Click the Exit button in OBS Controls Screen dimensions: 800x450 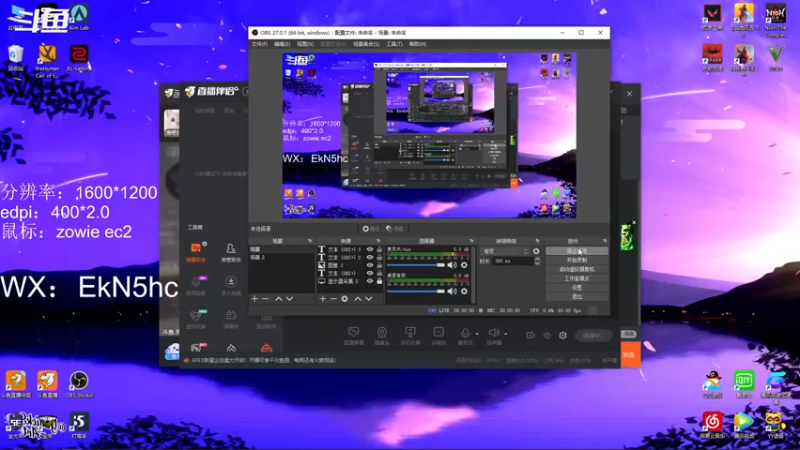[x=577, y=296]
